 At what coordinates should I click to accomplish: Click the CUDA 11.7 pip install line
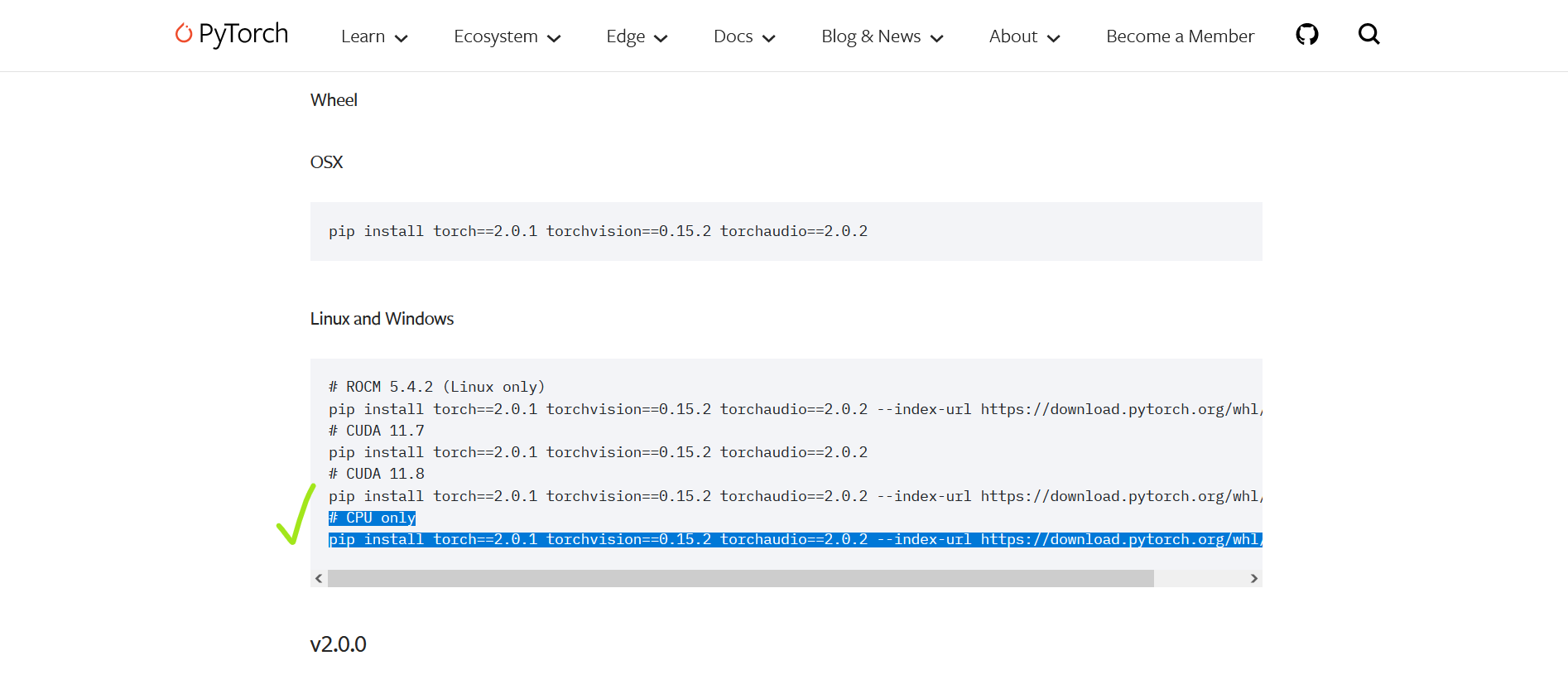tap(598, 452)
